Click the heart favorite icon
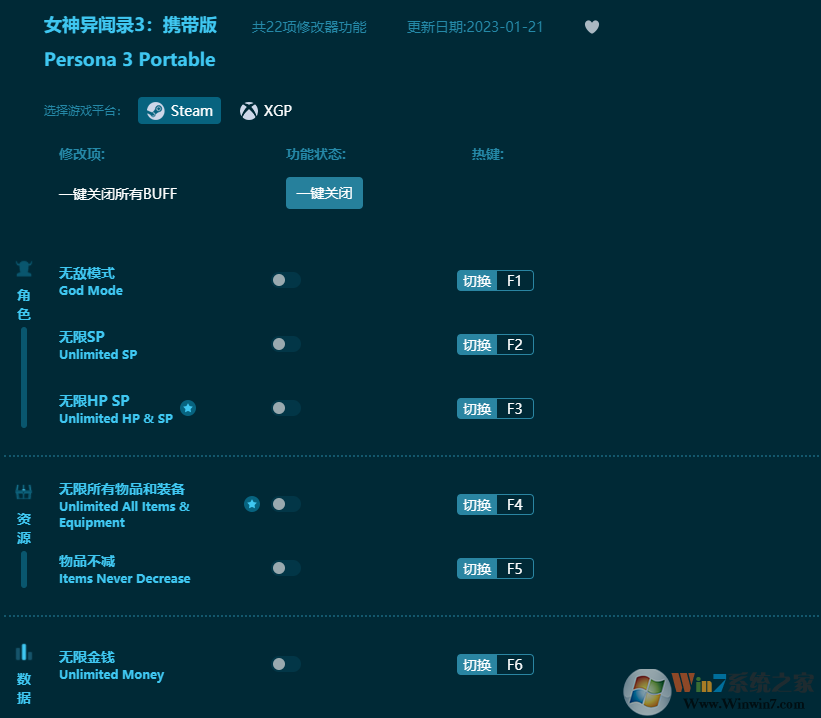 pos(591,27)
